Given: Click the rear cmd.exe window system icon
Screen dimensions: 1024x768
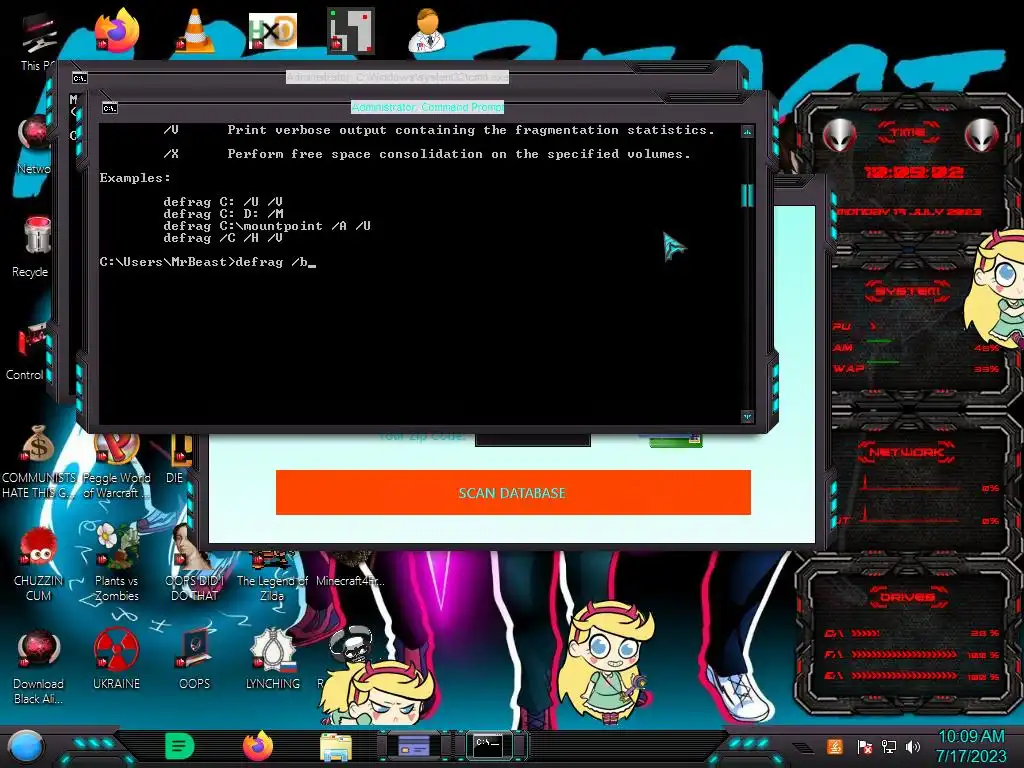Looking at the screenshot, I should pyautogui.click(x=80, y=78).
